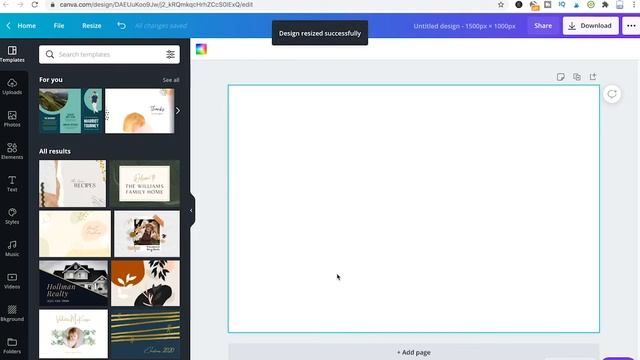This screenshot has width=640, height=360.
Task: Open template search filters icon
Action: point(170,54)
